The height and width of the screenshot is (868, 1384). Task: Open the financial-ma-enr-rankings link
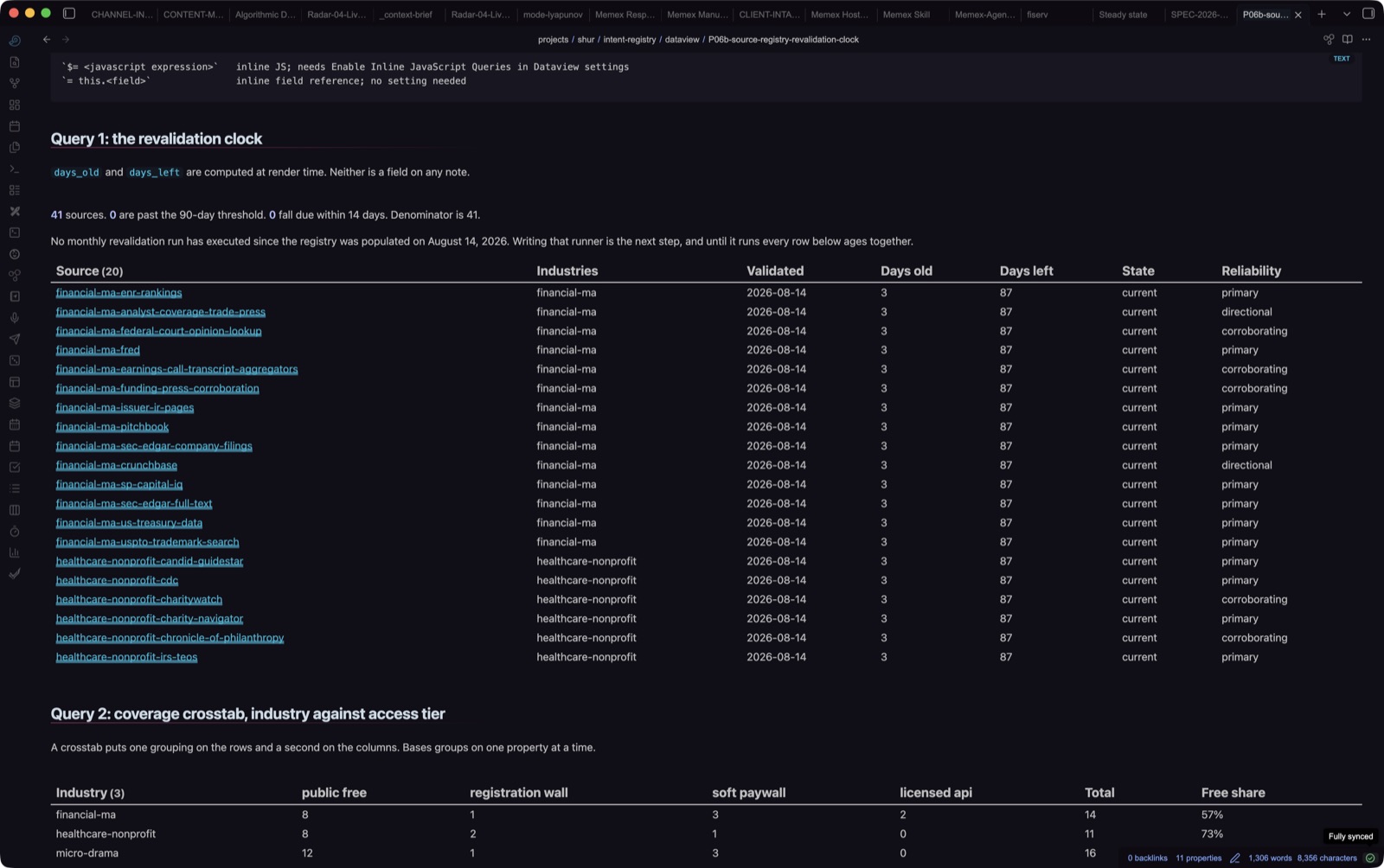[x=119, y=293]
